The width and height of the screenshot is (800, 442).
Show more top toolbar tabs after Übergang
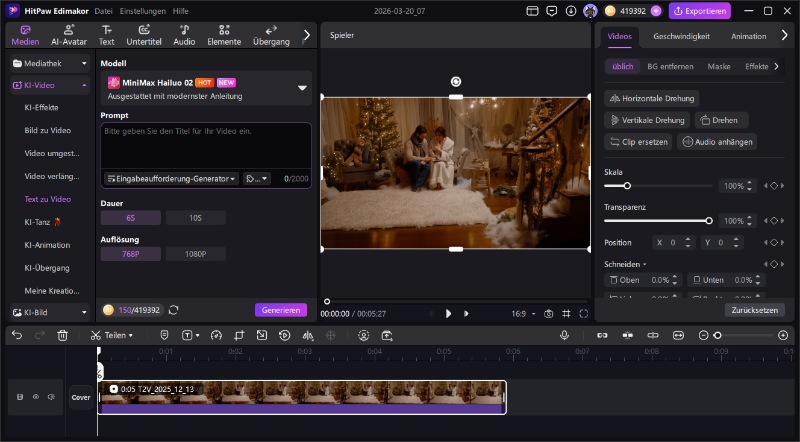tap(307, 35)
